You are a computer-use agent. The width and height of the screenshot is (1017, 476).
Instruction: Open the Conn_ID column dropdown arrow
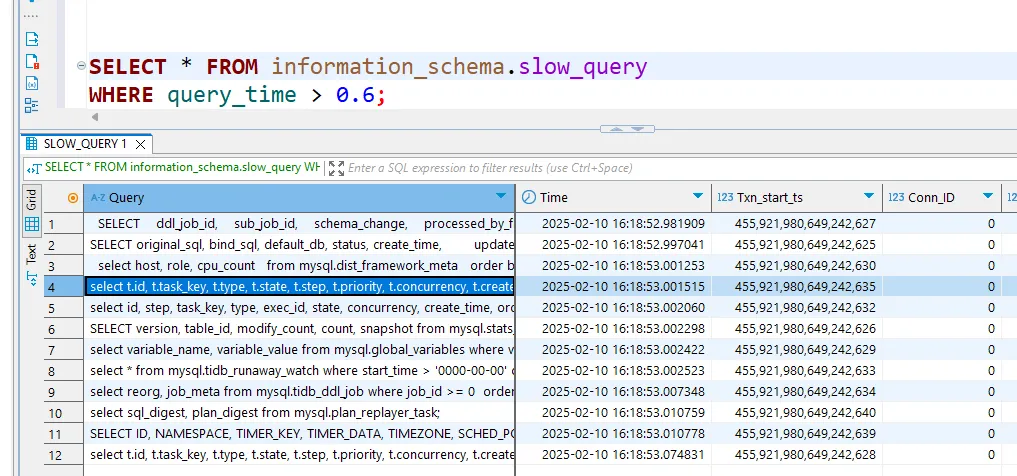point(987,196)
